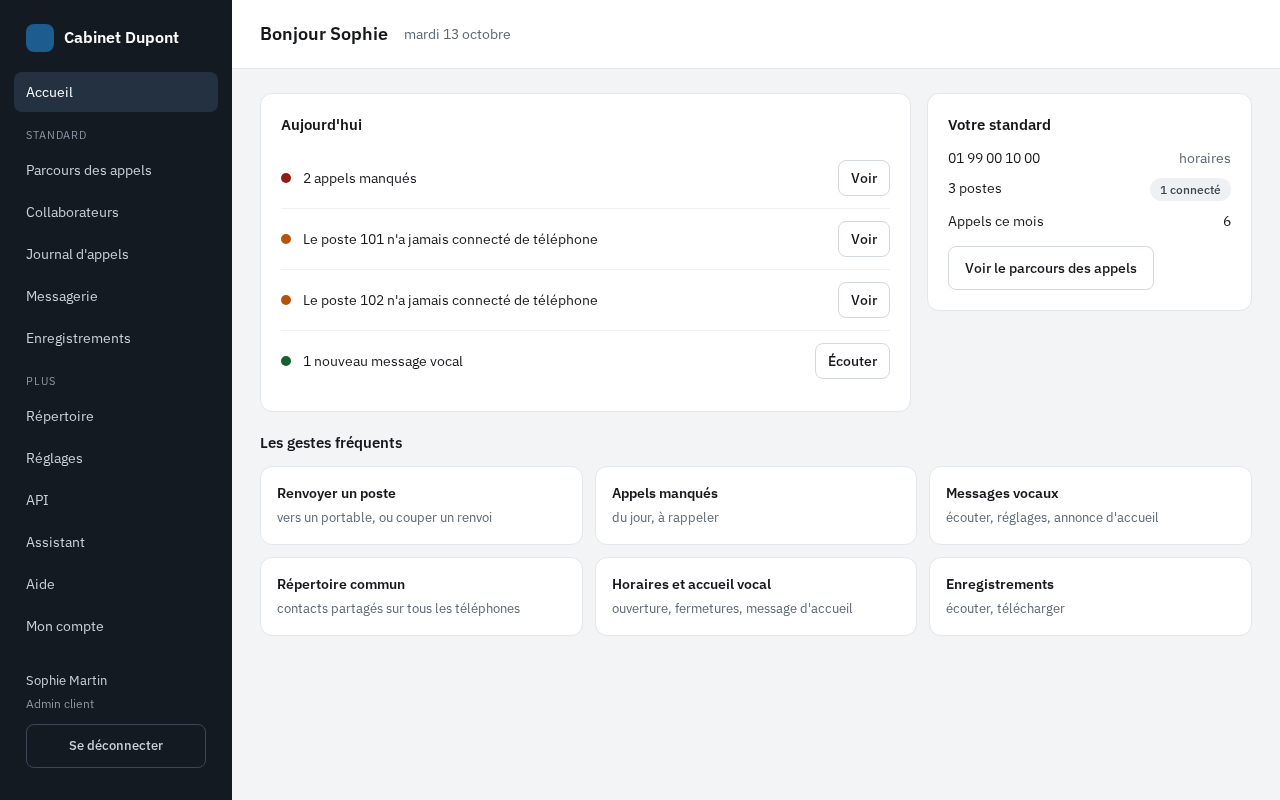Go to Parcours des appels in the sidebar
The image size is (1280, 800).
[x=116, y=170]
